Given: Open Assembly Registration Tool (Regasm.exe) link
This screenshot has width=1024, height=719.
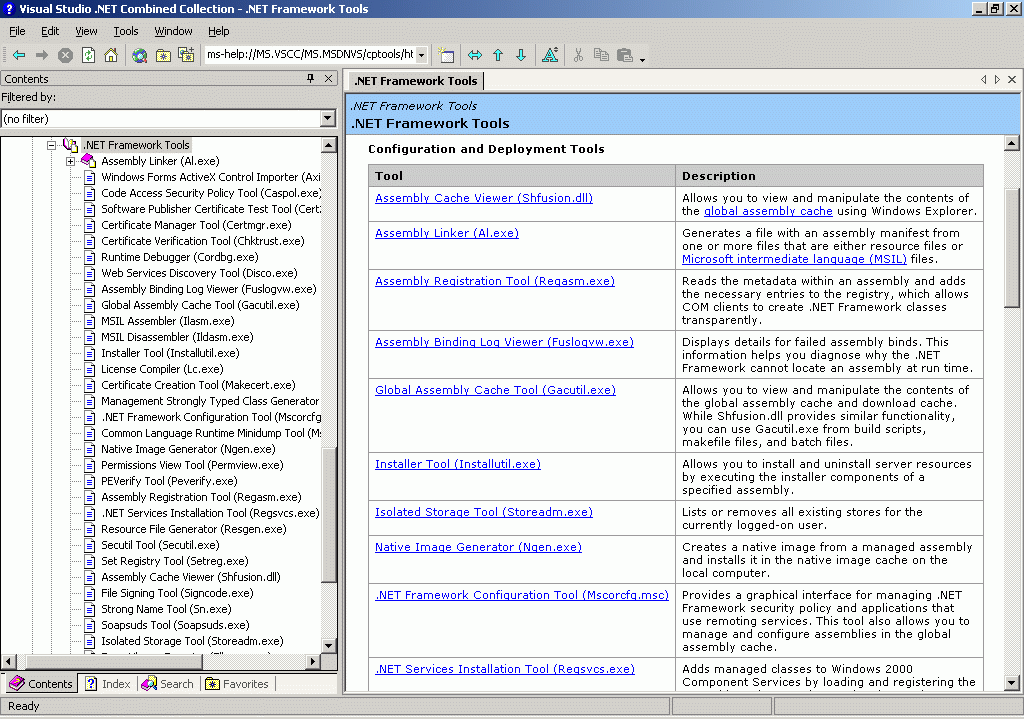Looking at the screenshot, I should coord(495,281).
